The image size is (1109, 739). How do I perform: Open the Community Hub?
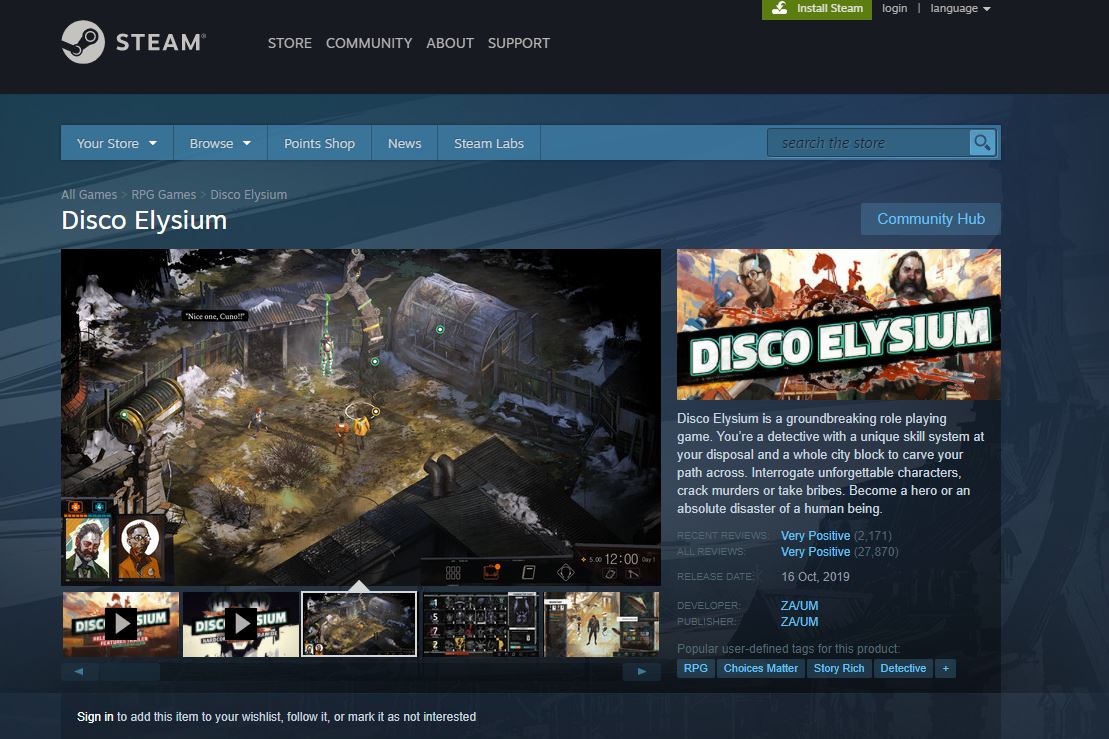click(x=930, y=218)
